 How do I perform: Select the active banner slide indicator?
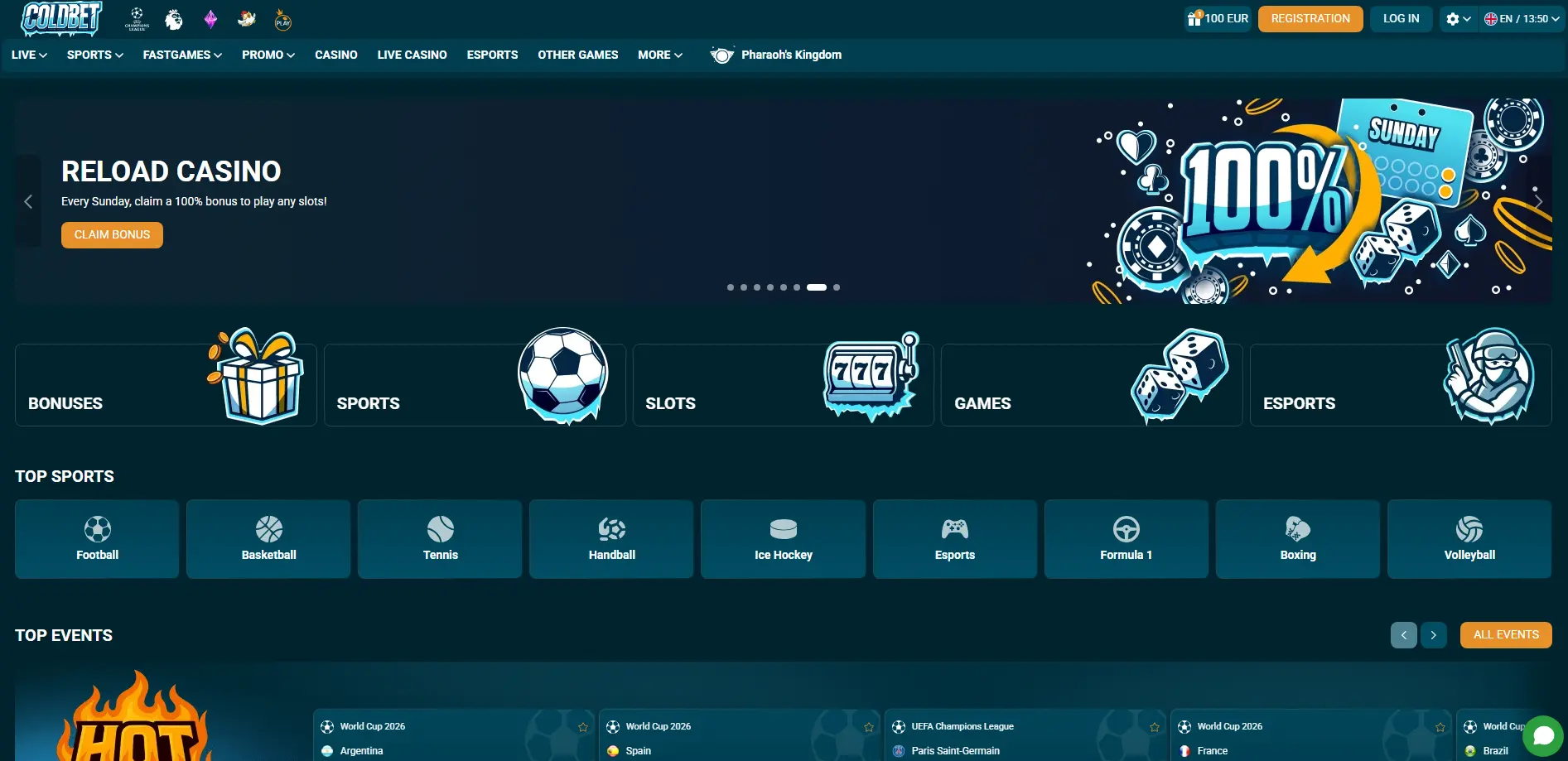tap(817, 287)
